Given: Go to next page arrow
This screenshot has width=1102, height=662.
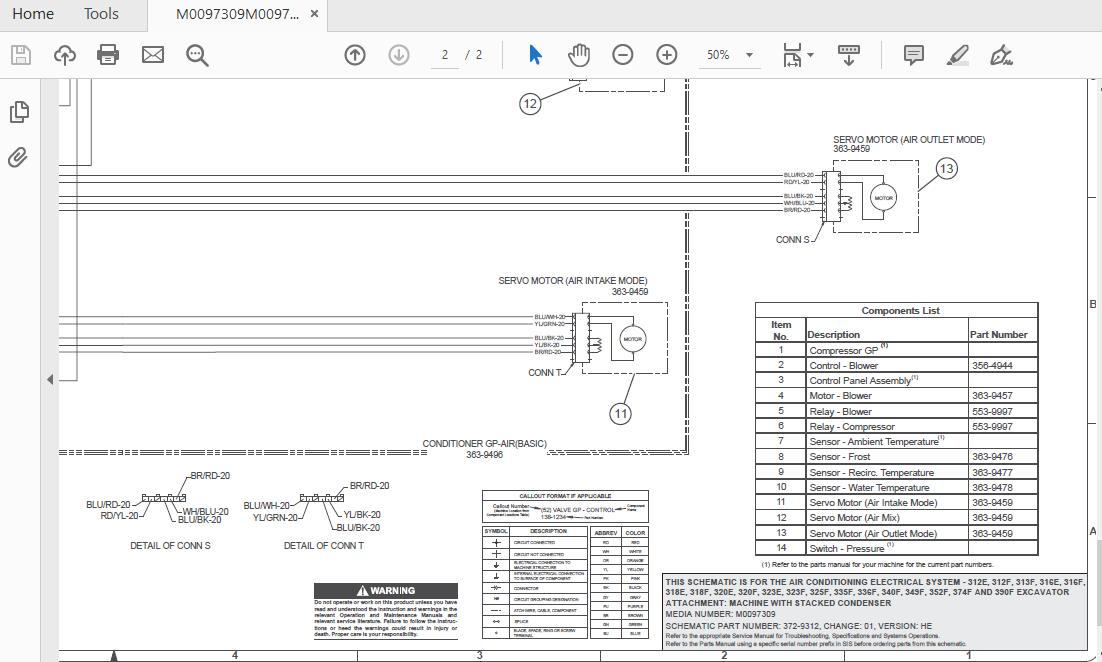Looking at the screenshot, I should point(398,55).
